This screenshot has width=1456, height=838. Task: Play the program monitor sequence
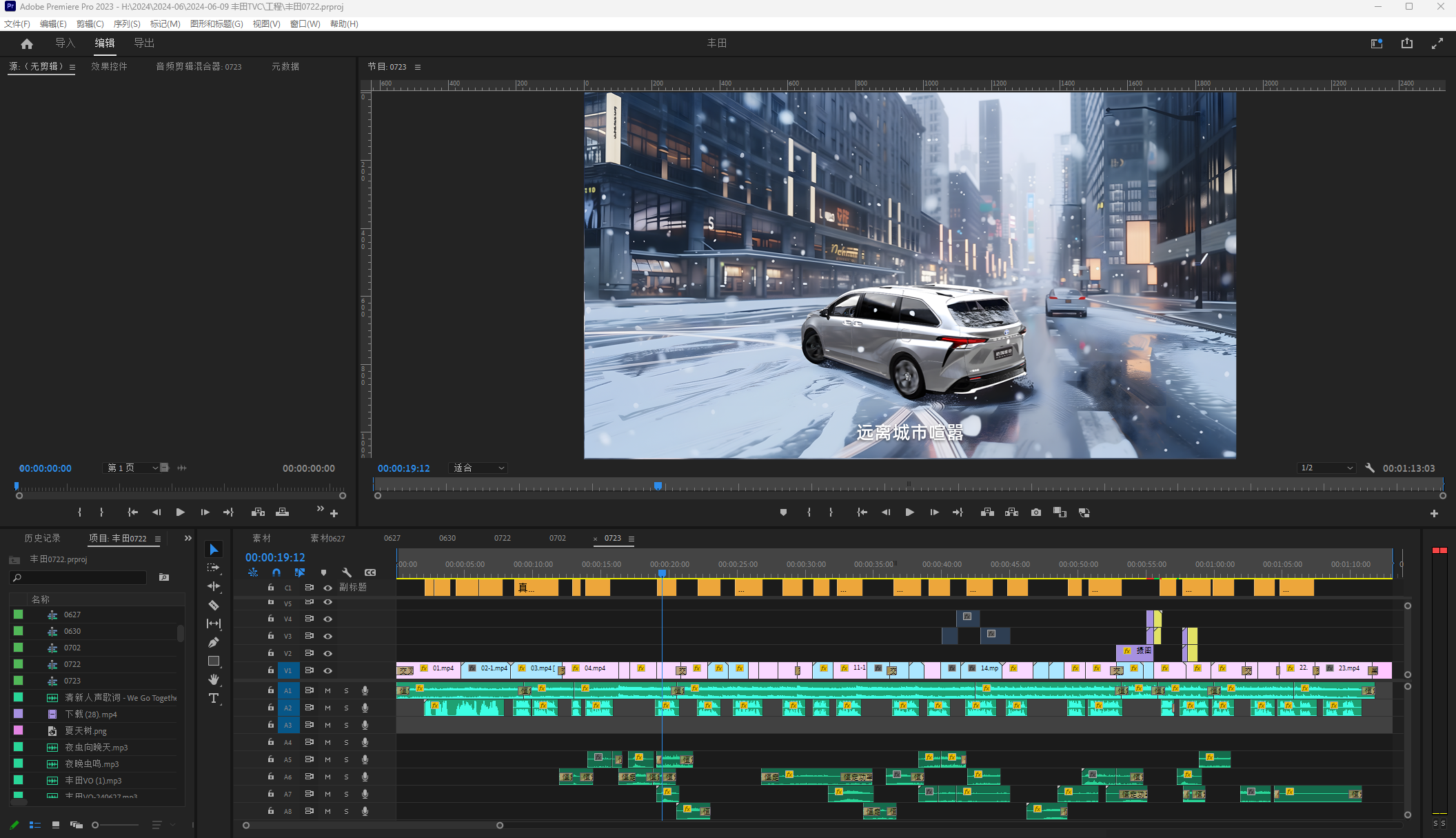coord(909,512)
